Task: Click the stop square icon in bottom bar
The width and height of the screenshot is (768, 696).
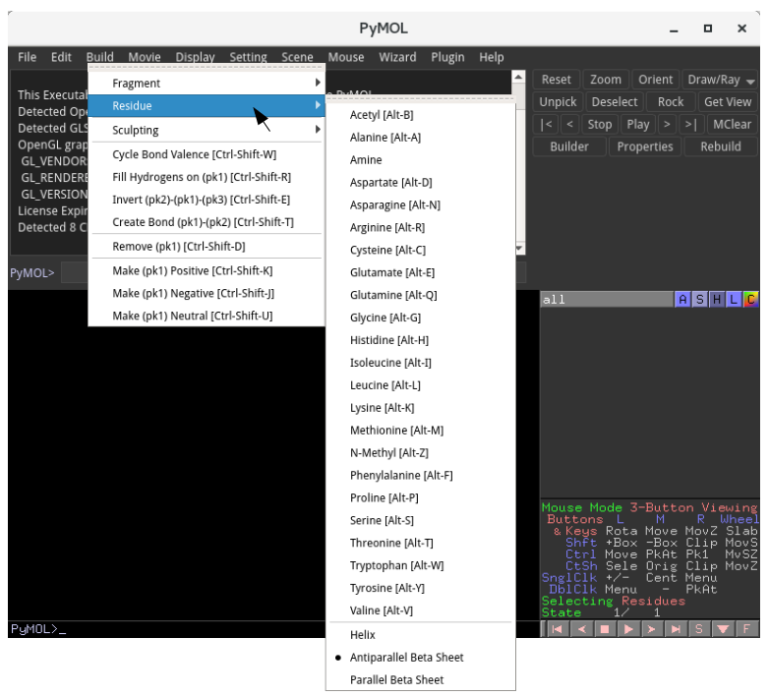Action: pyautogui.click(x=604, y=629)
